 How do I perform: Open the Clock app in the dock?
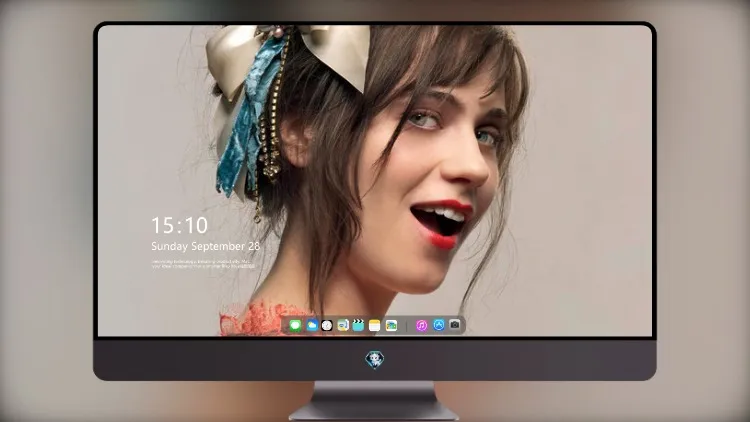[x=327, y=326]
